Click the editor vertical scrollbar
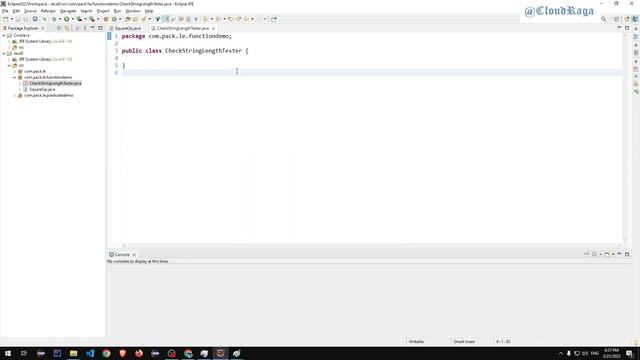This screenshot has width=640, height=360. tap(625, 138)
